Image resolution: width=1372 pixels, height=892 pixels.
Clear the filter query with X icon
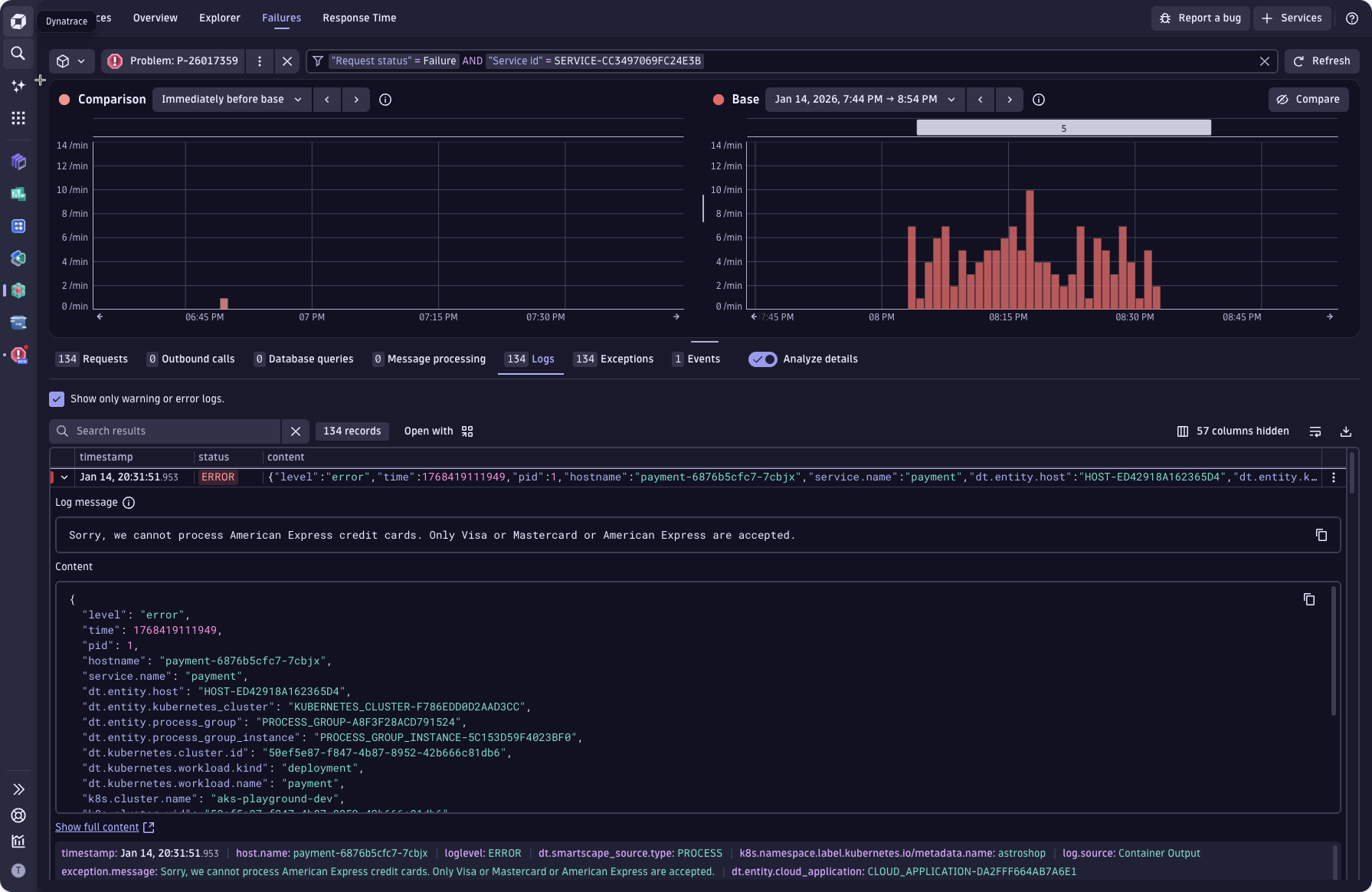pos(1265,61)
